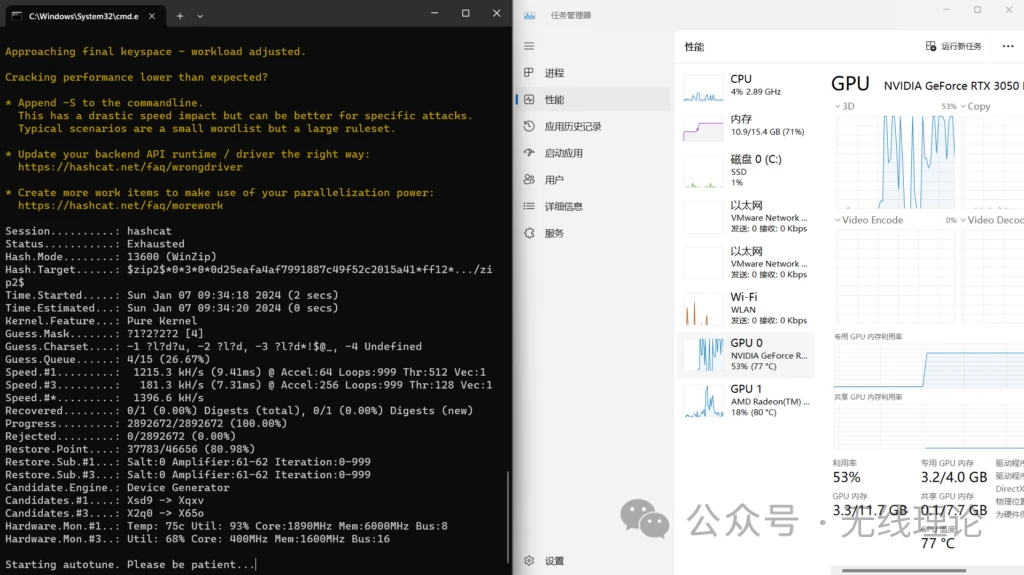Open Task Manager Settings (设置) page

tap(593, 561)
